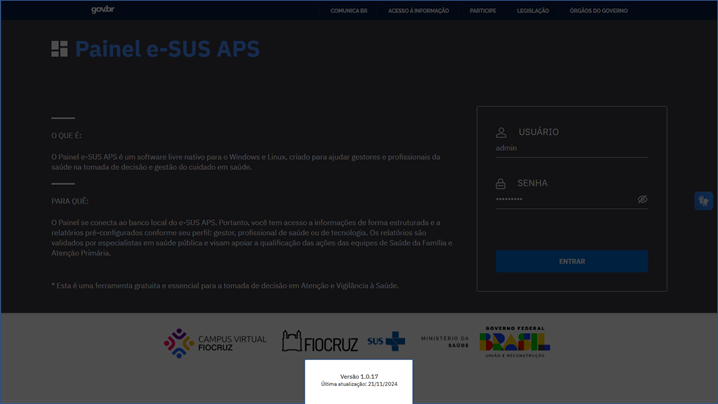Click the Ministério da Saúde logo
This screenshot has height=404, width=718.
(445, 342)
